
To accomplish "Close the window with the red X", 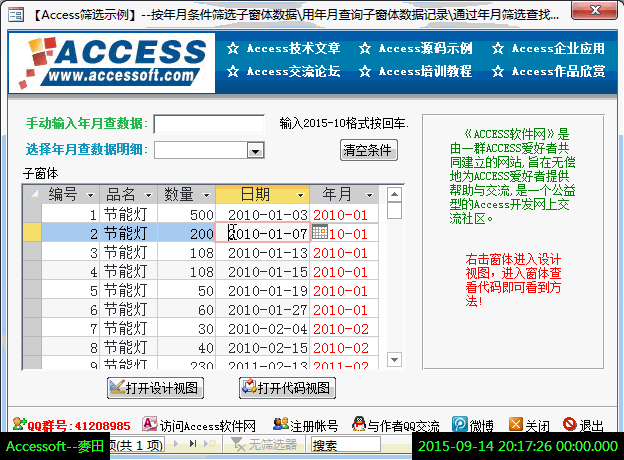I will coord(595,10).
